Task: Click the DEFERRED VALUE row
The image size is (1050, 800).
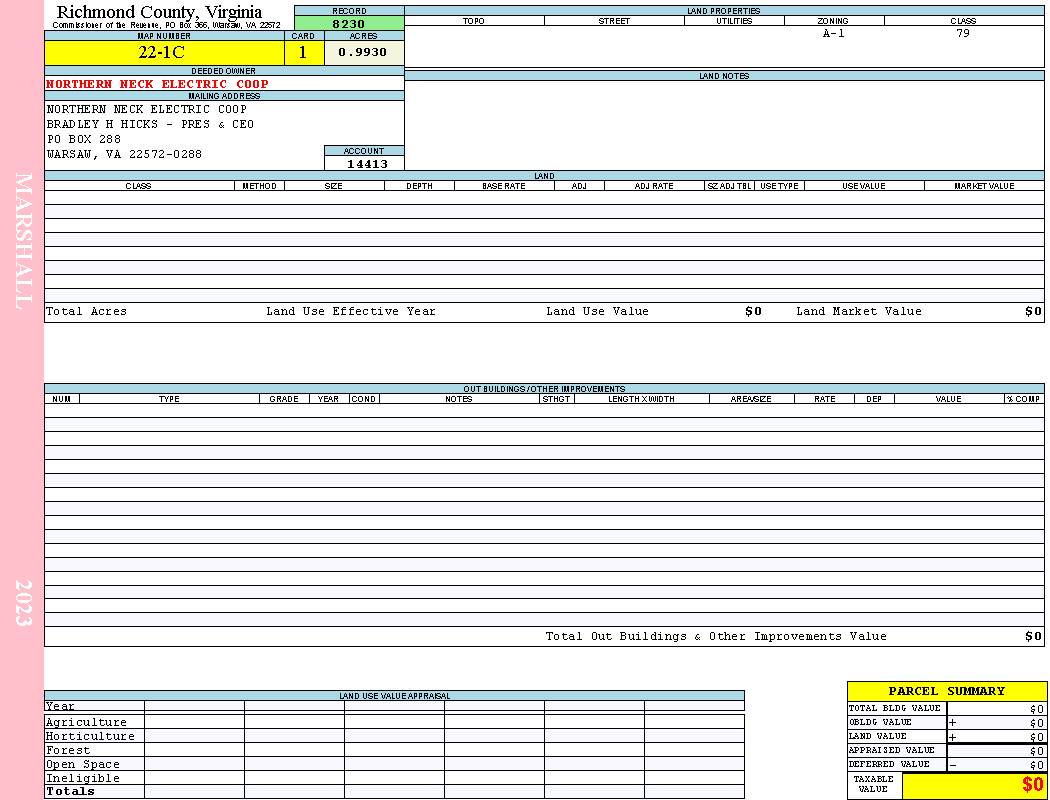Action: coord(946,765)
